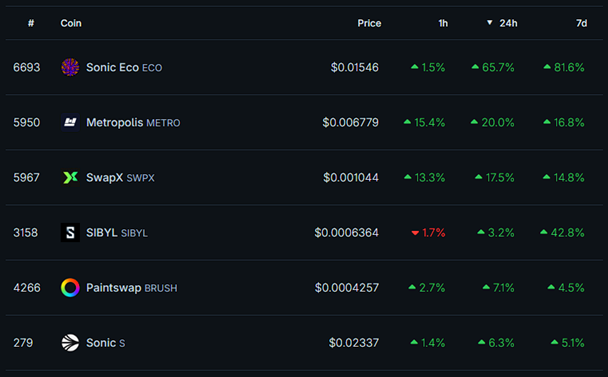Click the price $0.0006364
The width and height of the screenshot is (608, 377).
346,233
